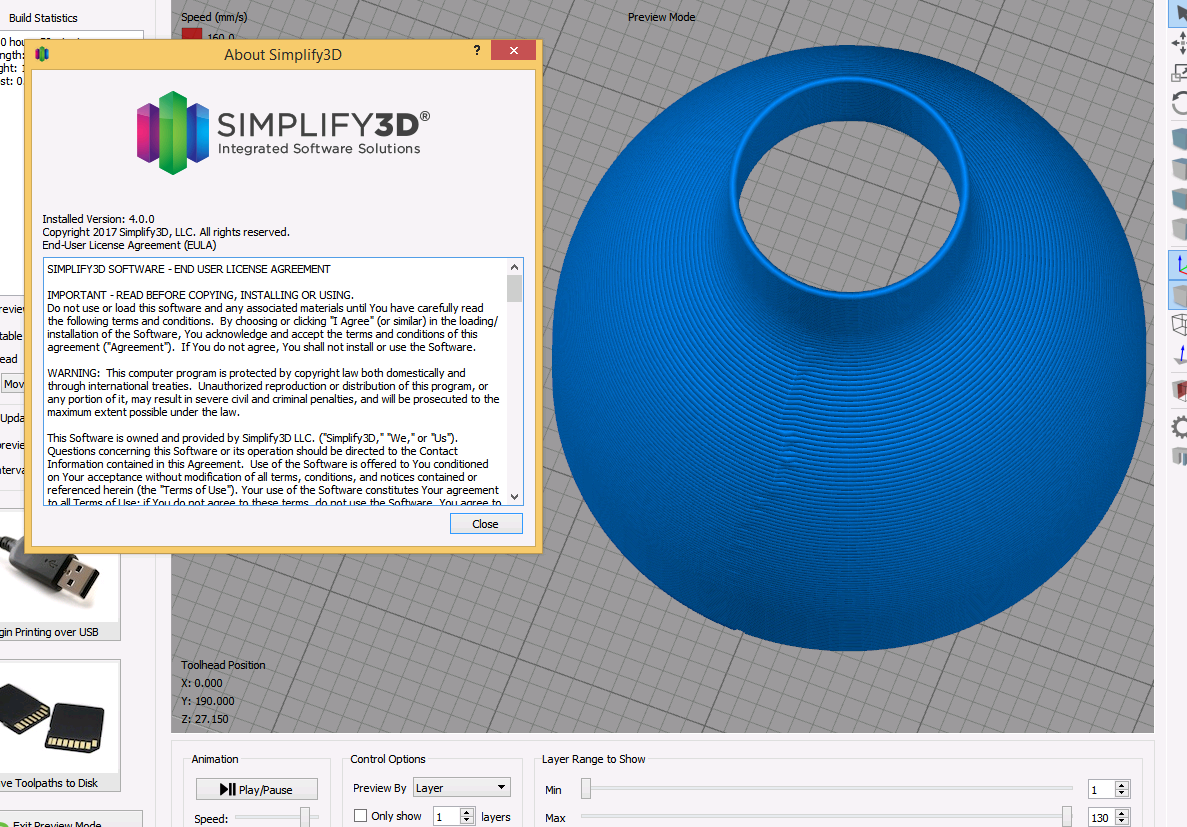
Task: Enable the Only show layers checkbox
Action: tap(361, 816)
